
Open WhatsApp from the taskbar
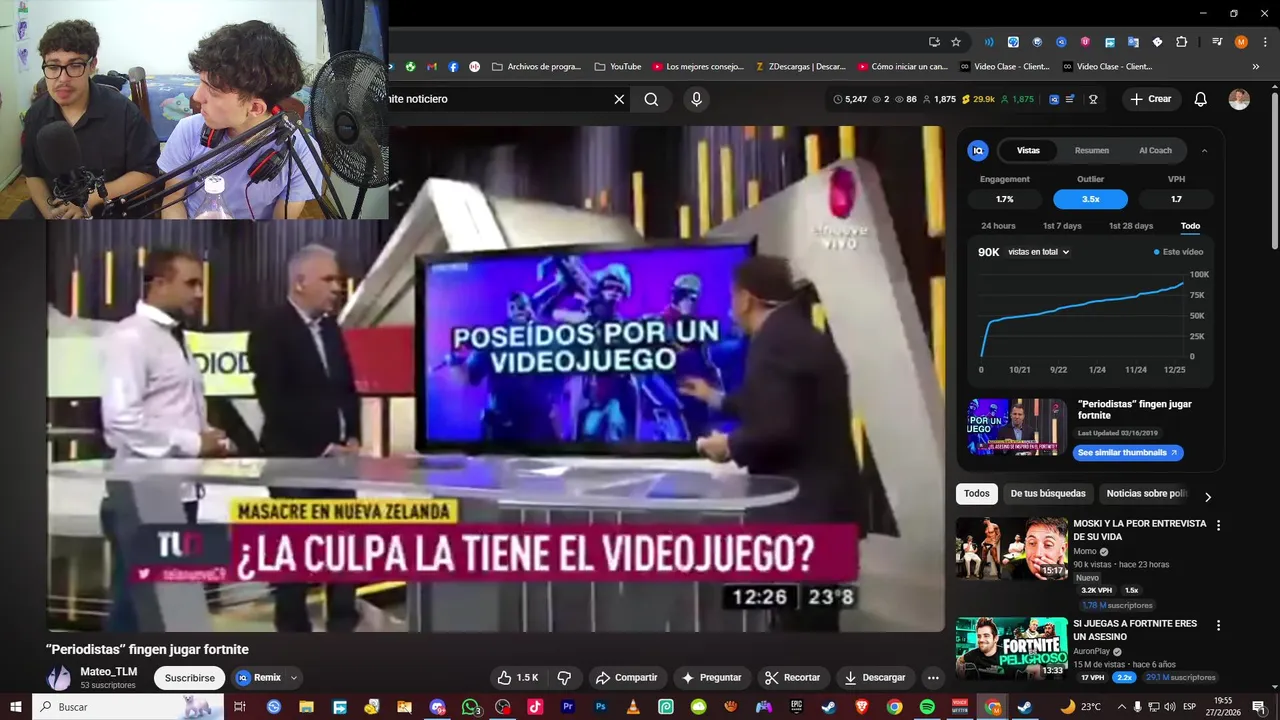[470, 707]
